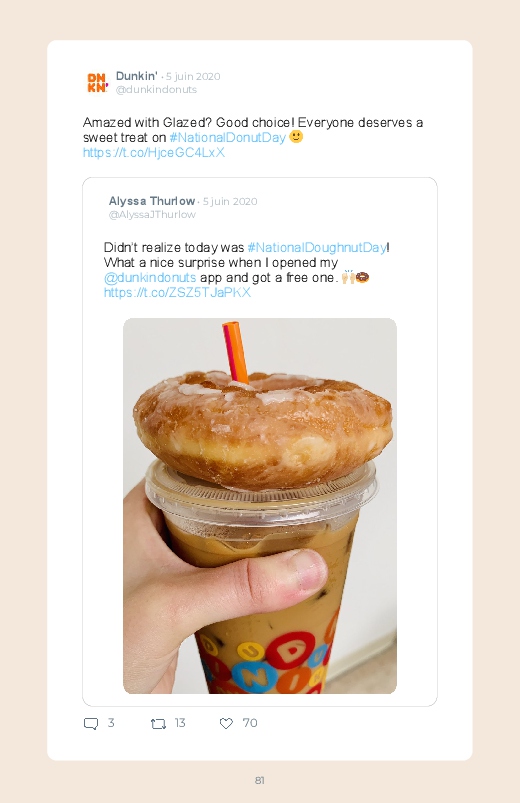
Task: Open Alyssa Thurlow's profile name
Action: [x=152, y=201]
